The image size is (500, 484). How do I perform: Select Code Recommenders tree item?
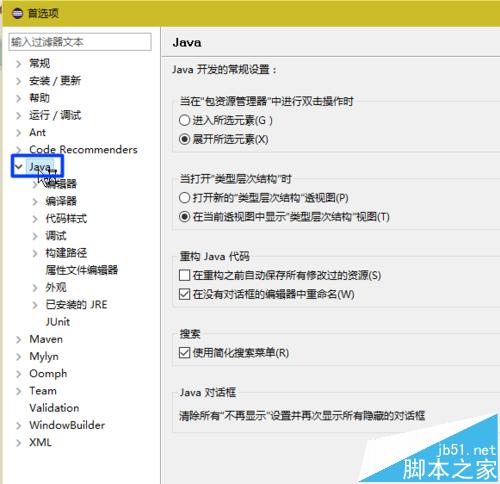(83, 149)
